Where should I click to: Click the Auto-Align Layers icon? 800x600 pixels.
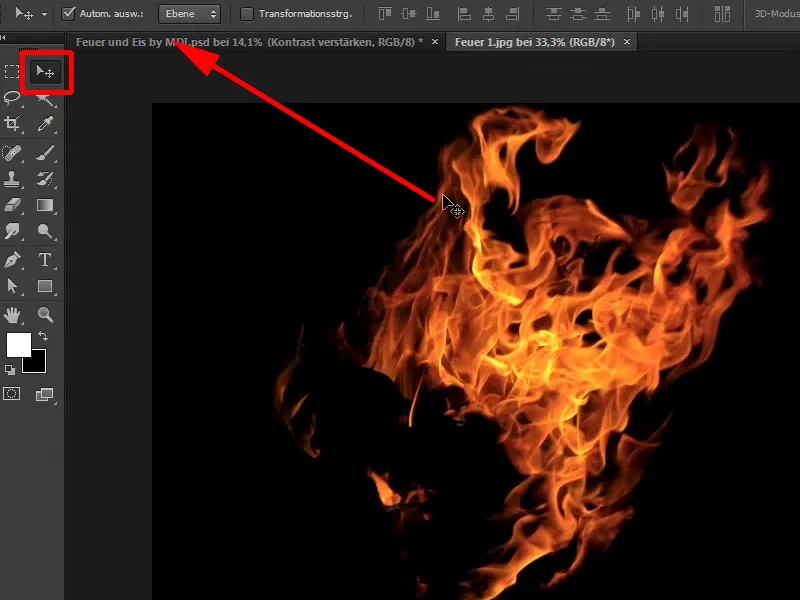tap(722, 14)
